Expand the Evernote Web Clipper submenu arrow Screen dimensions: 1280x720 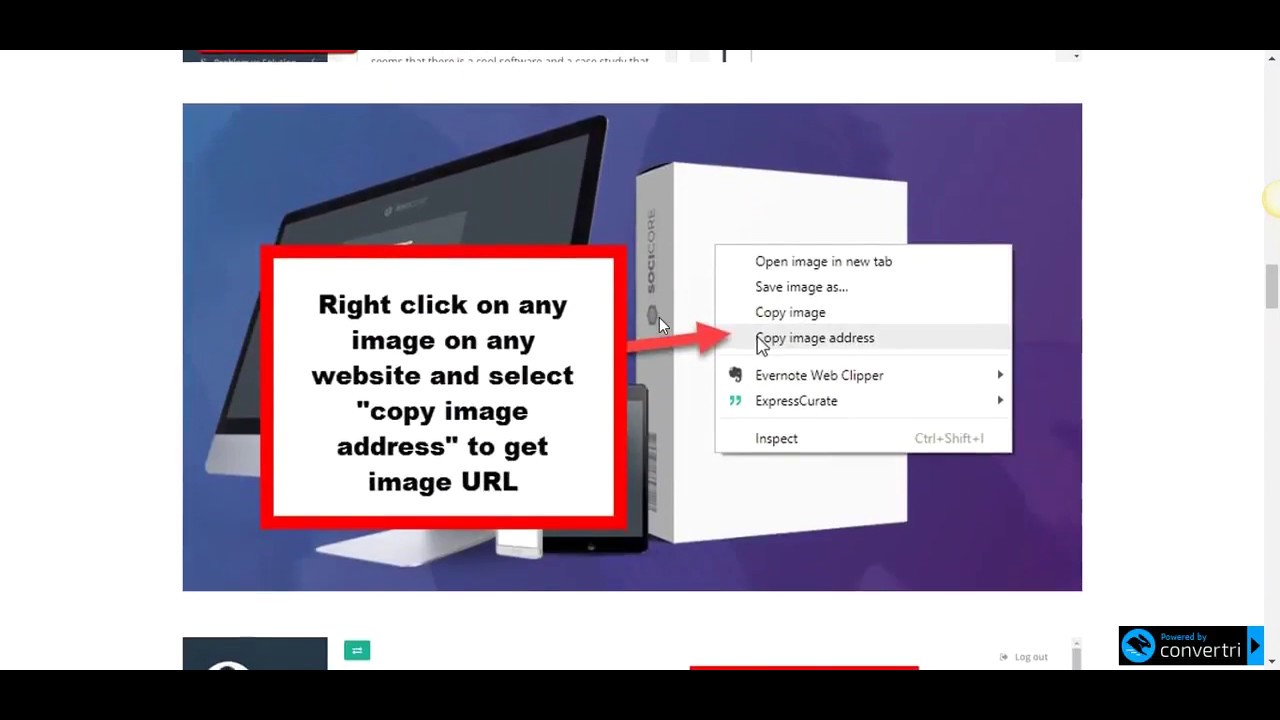pyautogui.click(x=999, y=375)
